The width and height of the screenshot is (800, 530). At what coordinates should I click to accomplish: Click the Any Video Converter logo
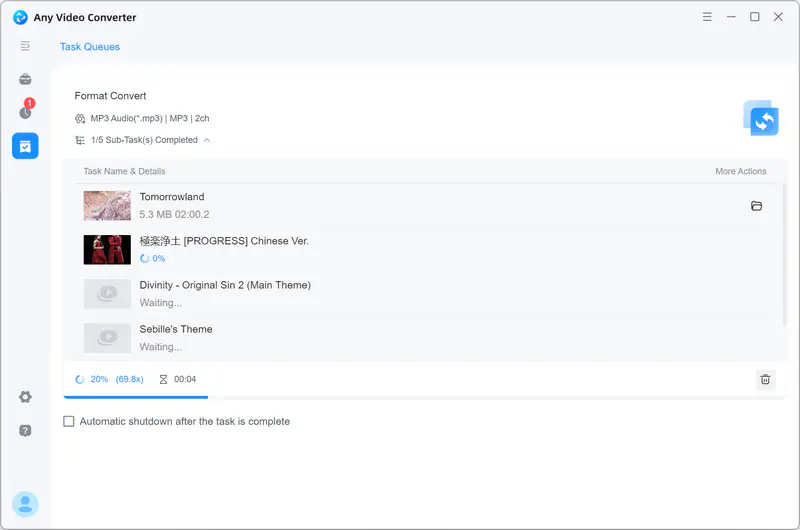pyautogui.click(x=20, y=17)
